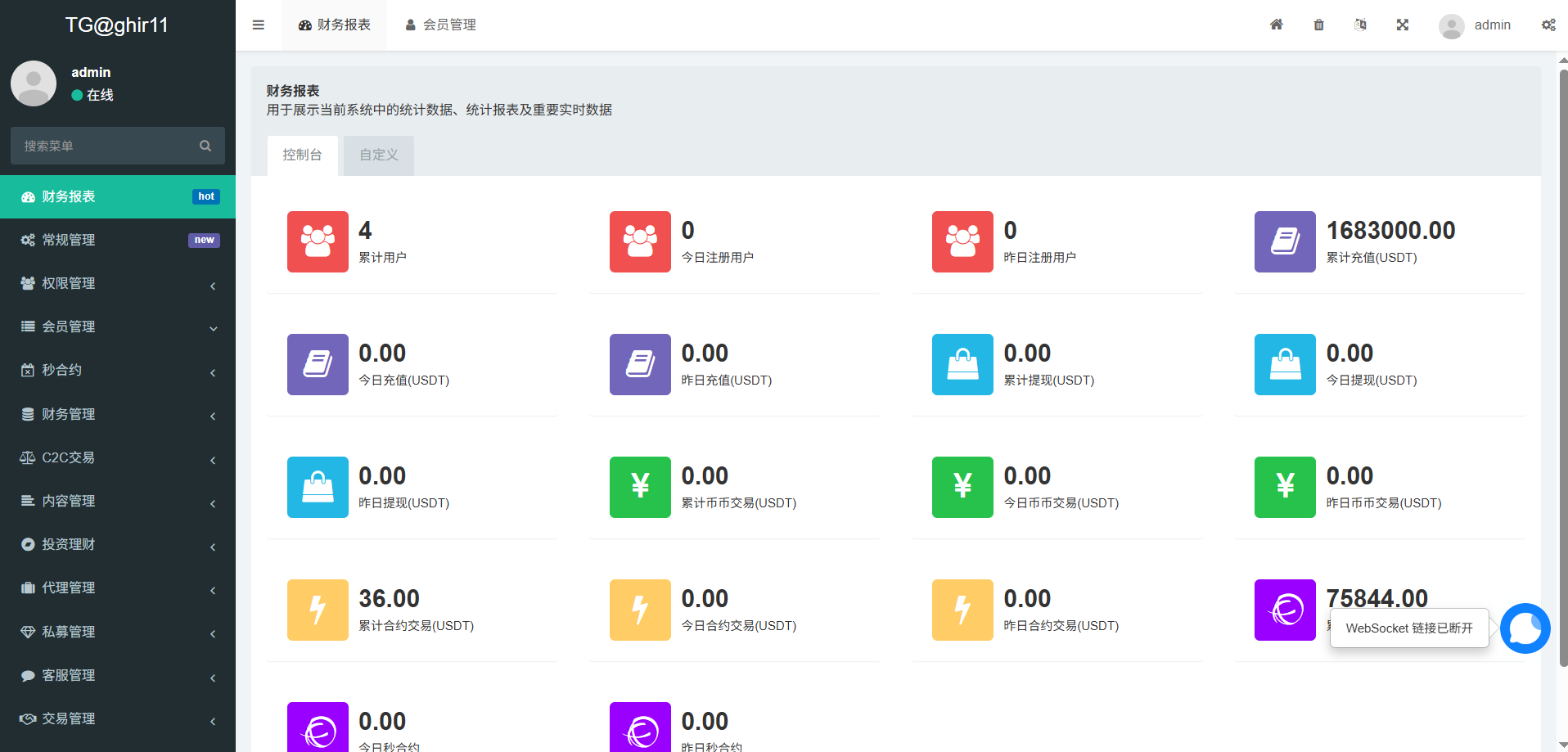
Task: Toggle fullscreen with the expand icon
Action: [1402, 25]
